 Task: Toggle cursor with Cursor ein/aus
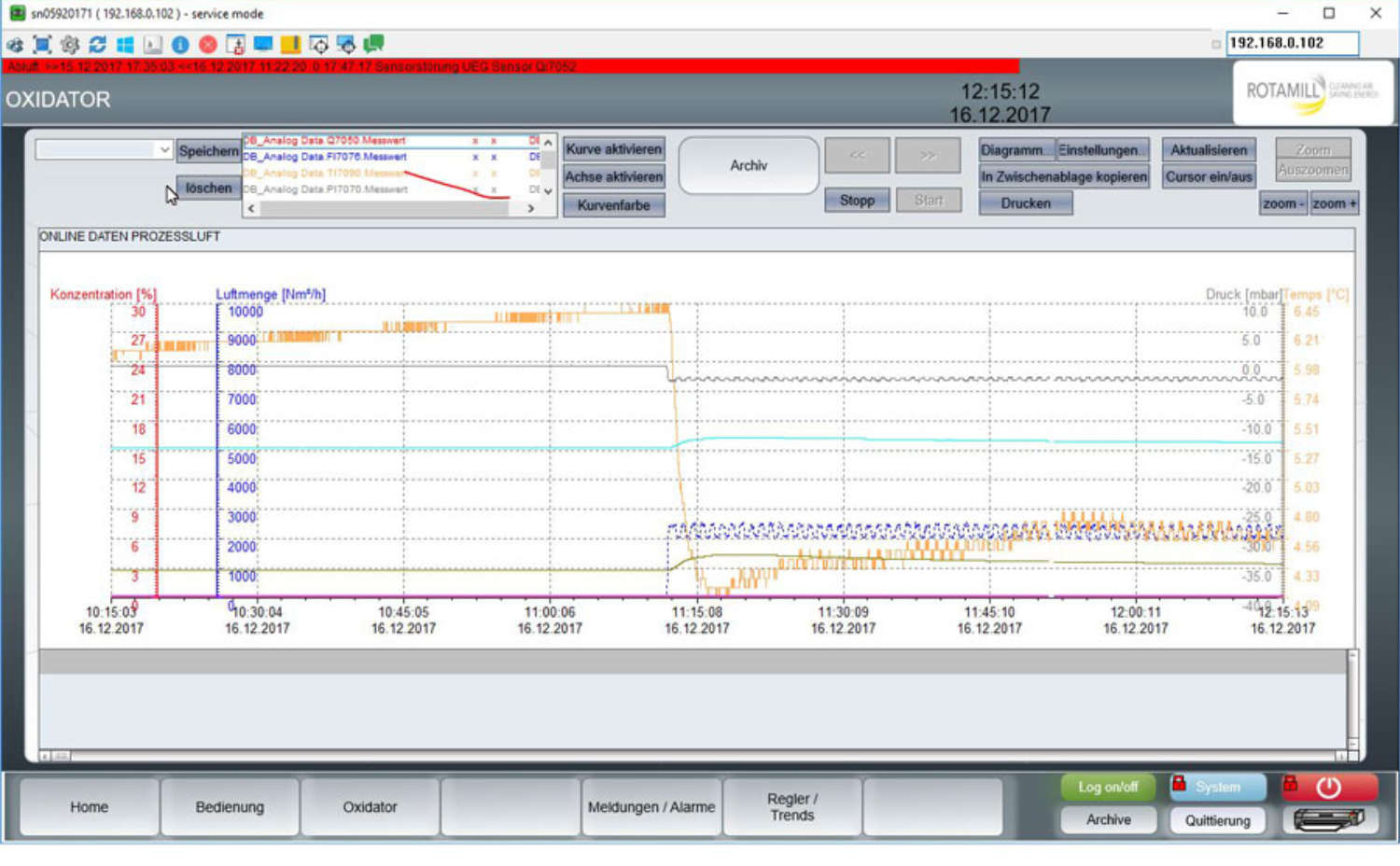coord(1209,176)
